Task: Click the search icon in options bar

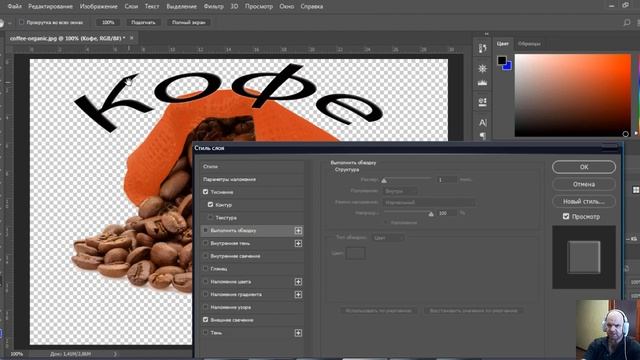Action: tap(627, 22)
